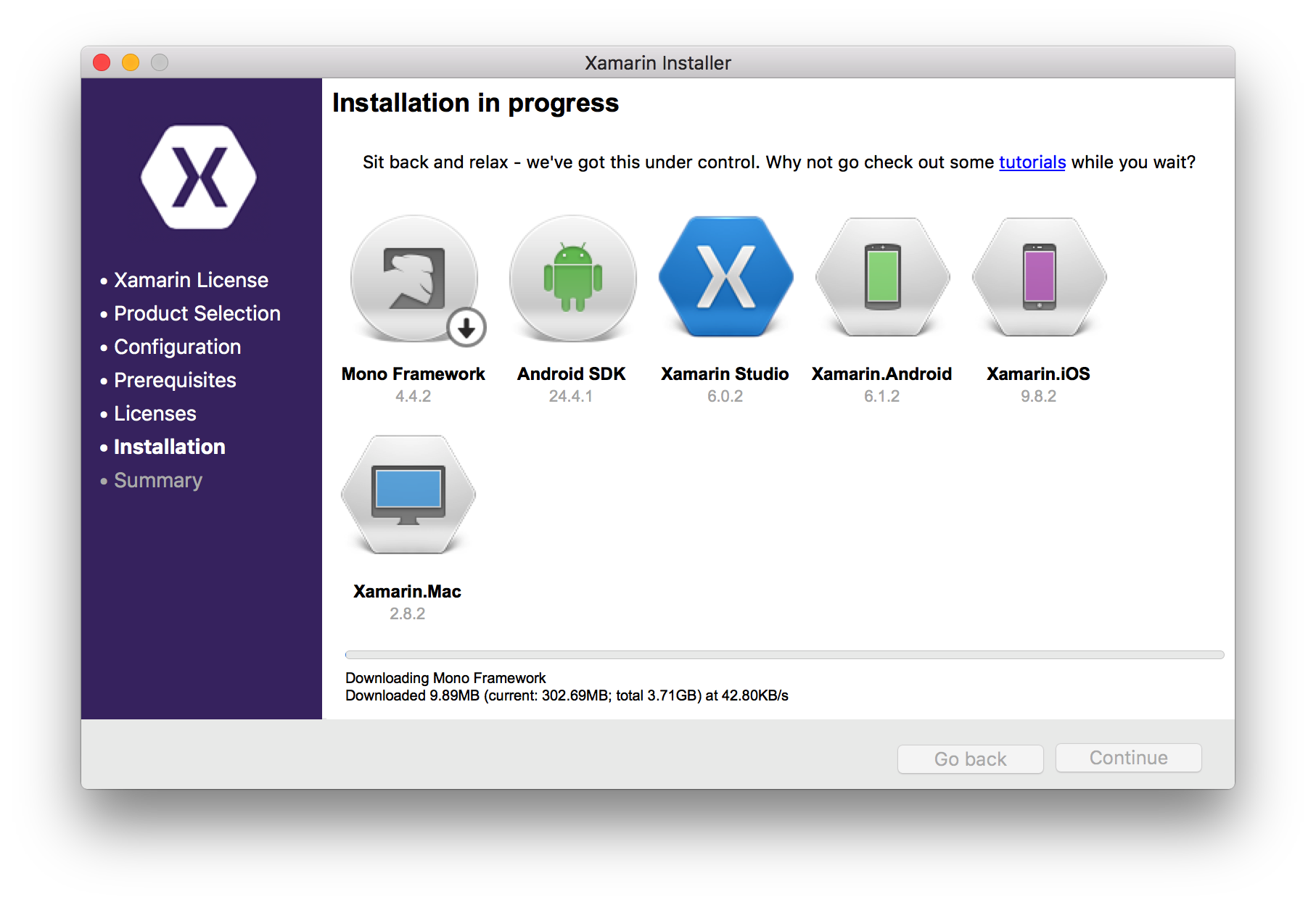Click the Downloading Mono Framework status text
Screen dimensions: 1316x905
click(x=445, y=678)
